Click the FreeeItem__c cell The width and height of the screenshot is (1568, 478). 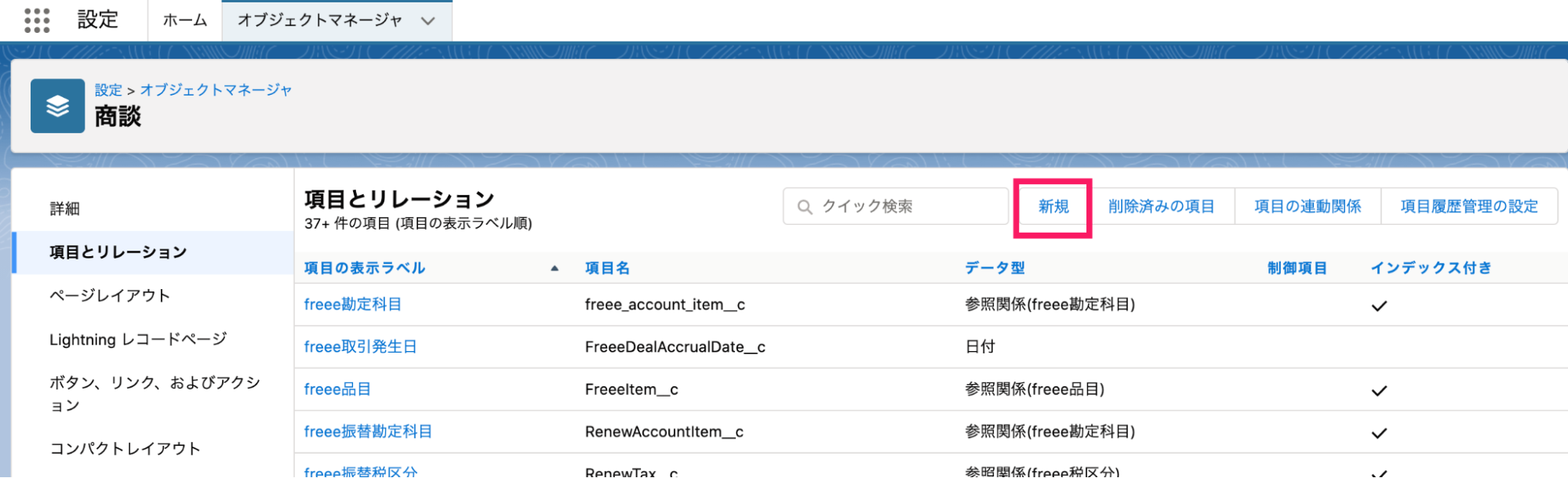tap(631, 389)
